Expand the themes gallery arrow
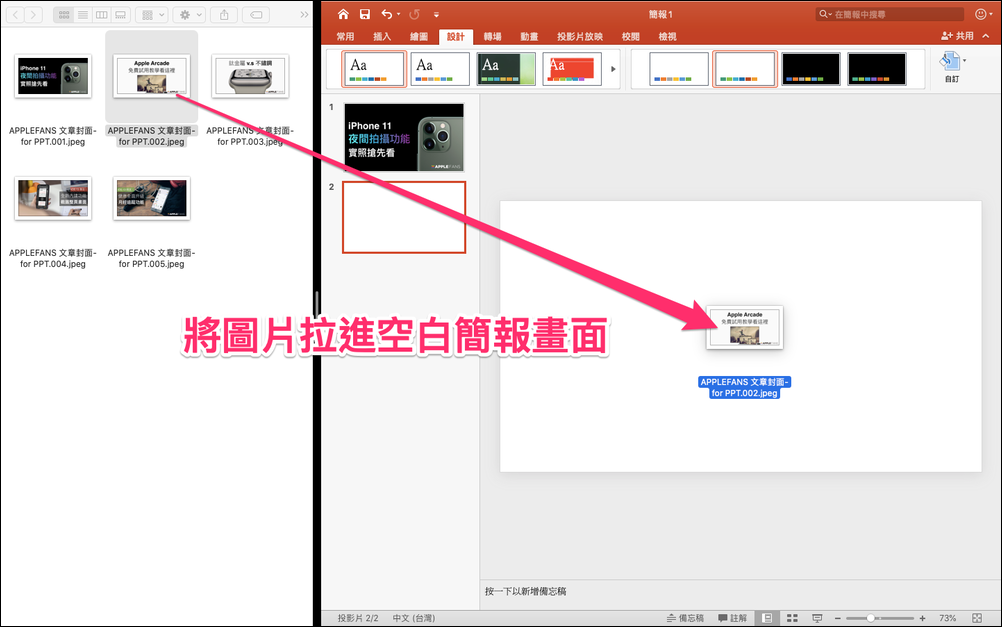 613,69
